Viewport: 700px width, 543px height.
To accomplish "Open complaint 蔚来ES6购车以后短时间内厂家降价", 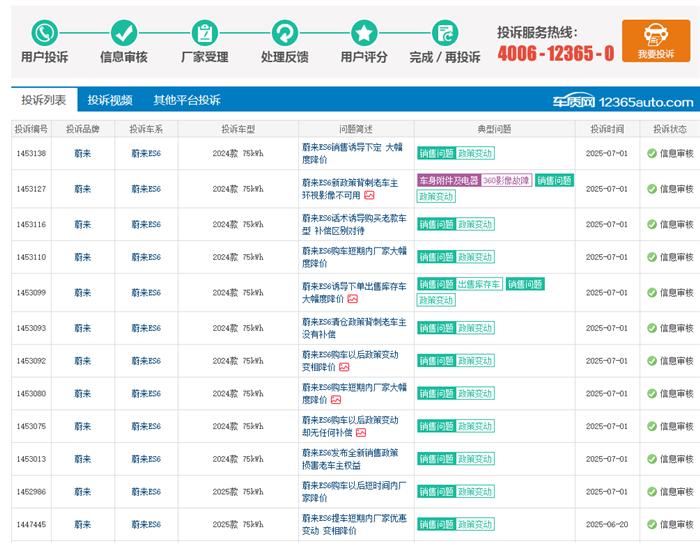I will pos(354,492).
